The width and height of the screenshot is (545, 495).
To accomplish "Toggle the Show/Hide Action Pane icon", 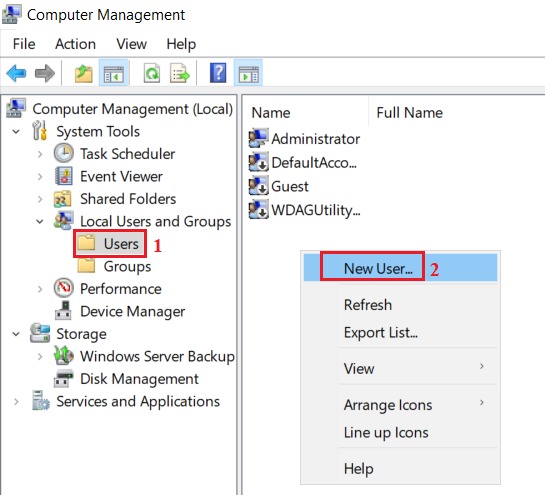I will coord(248,73).
